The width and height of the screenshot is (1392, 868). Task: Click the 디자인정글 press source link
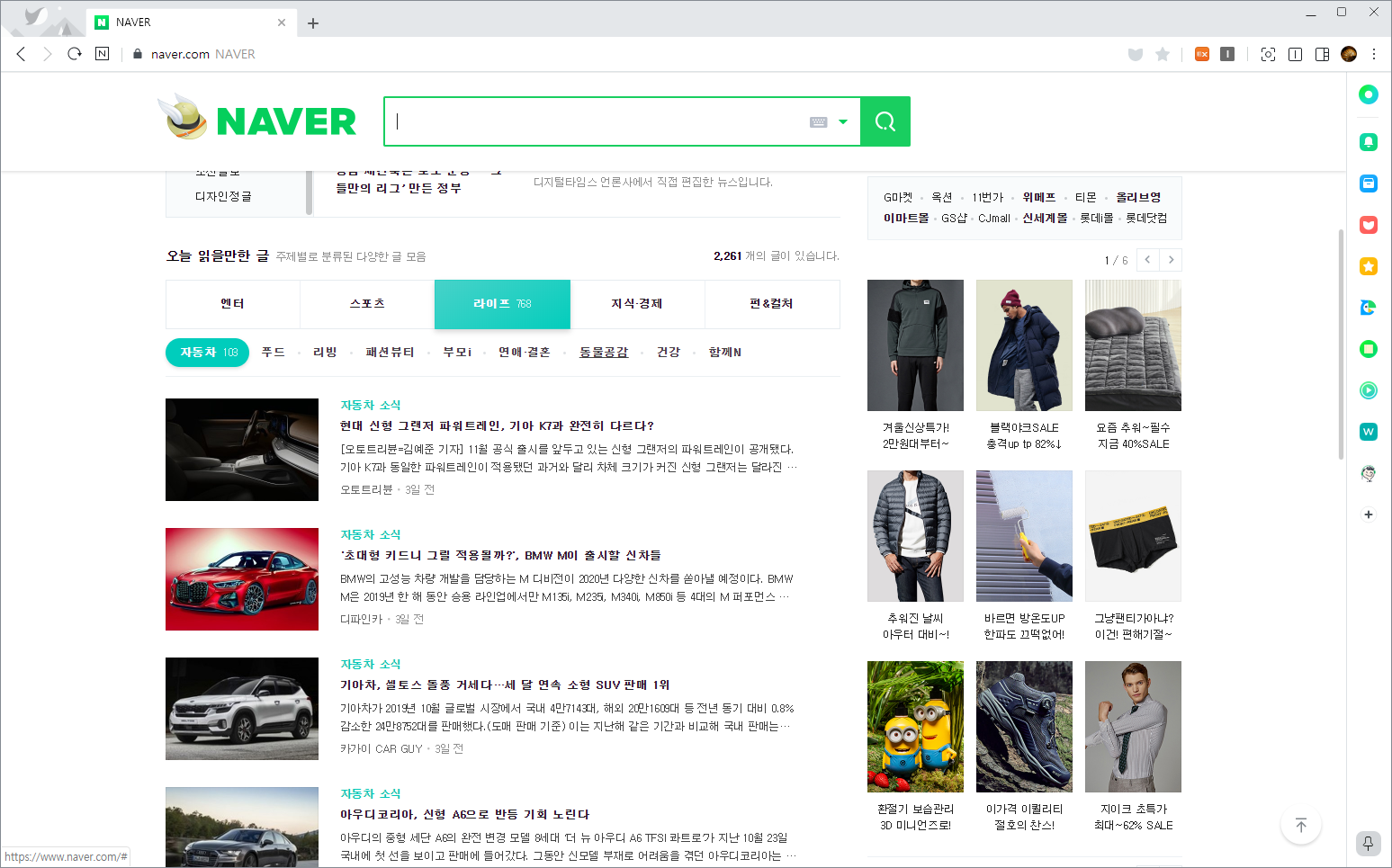pyautogui.click(x=223, y=196)
